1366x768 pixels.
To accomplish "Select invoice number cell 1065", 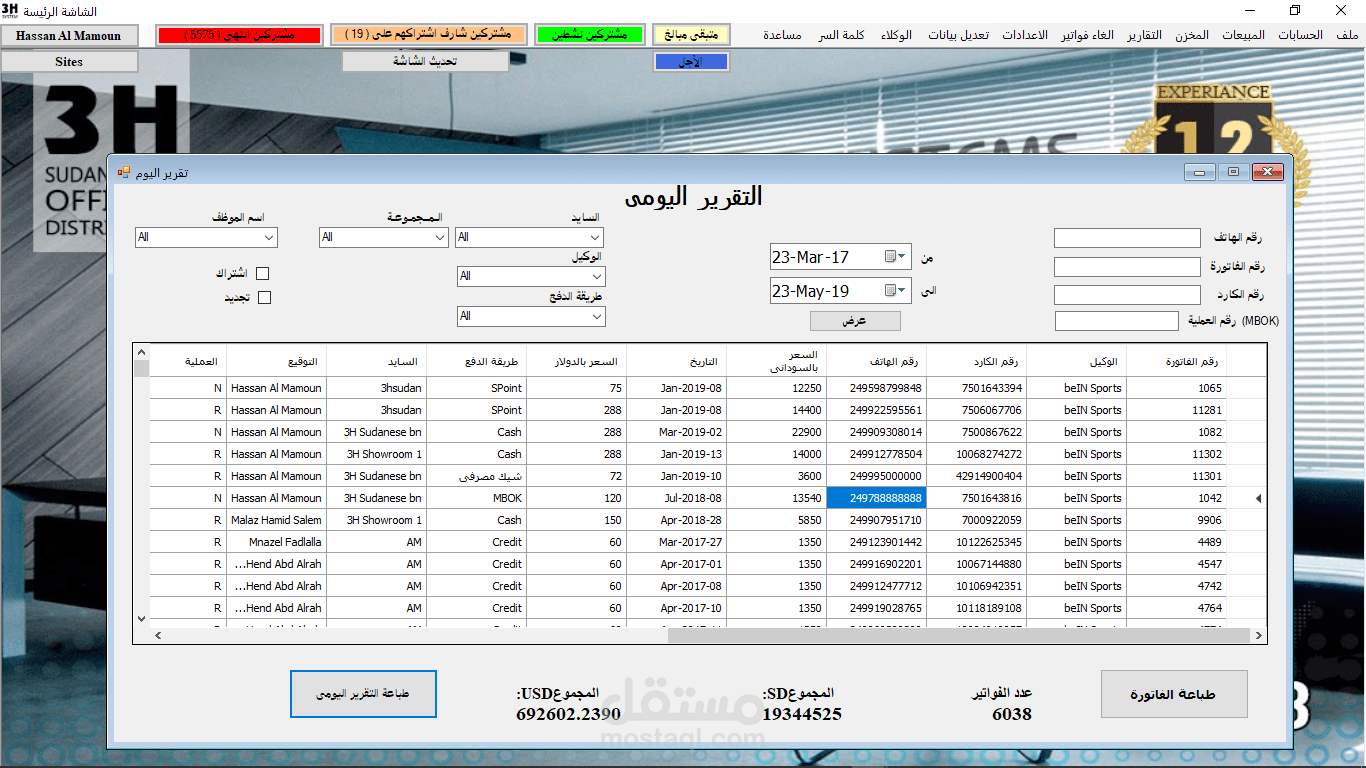I will pos(1176,388).
